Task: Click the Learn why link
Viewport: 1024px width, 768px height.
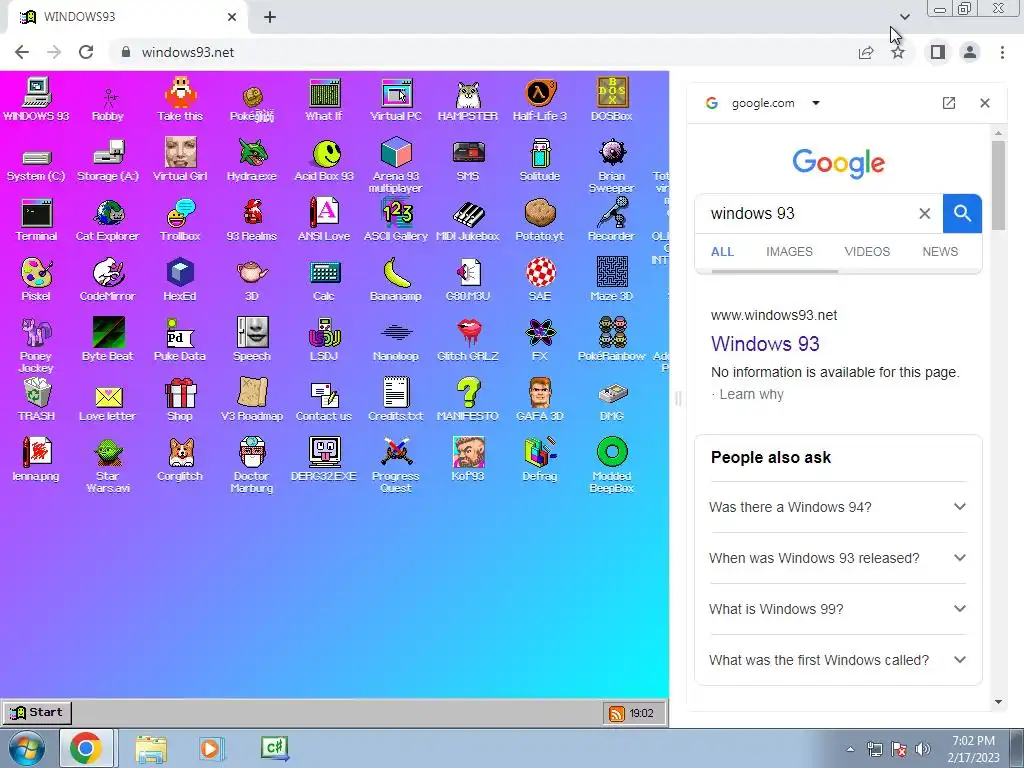Action: 751,394
